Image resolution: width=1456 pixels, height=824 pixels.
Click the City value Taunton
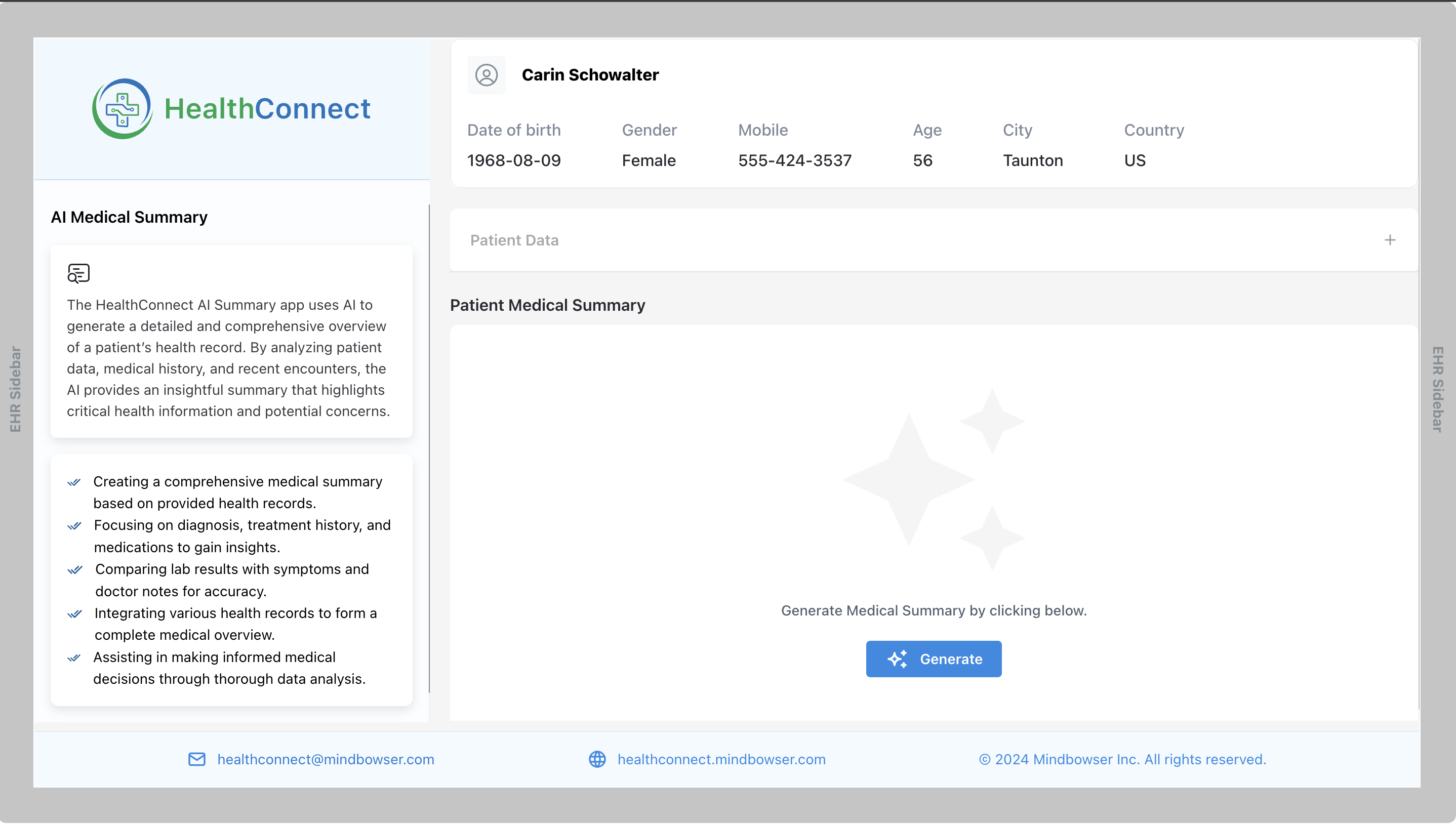(x=1033, y=160)
